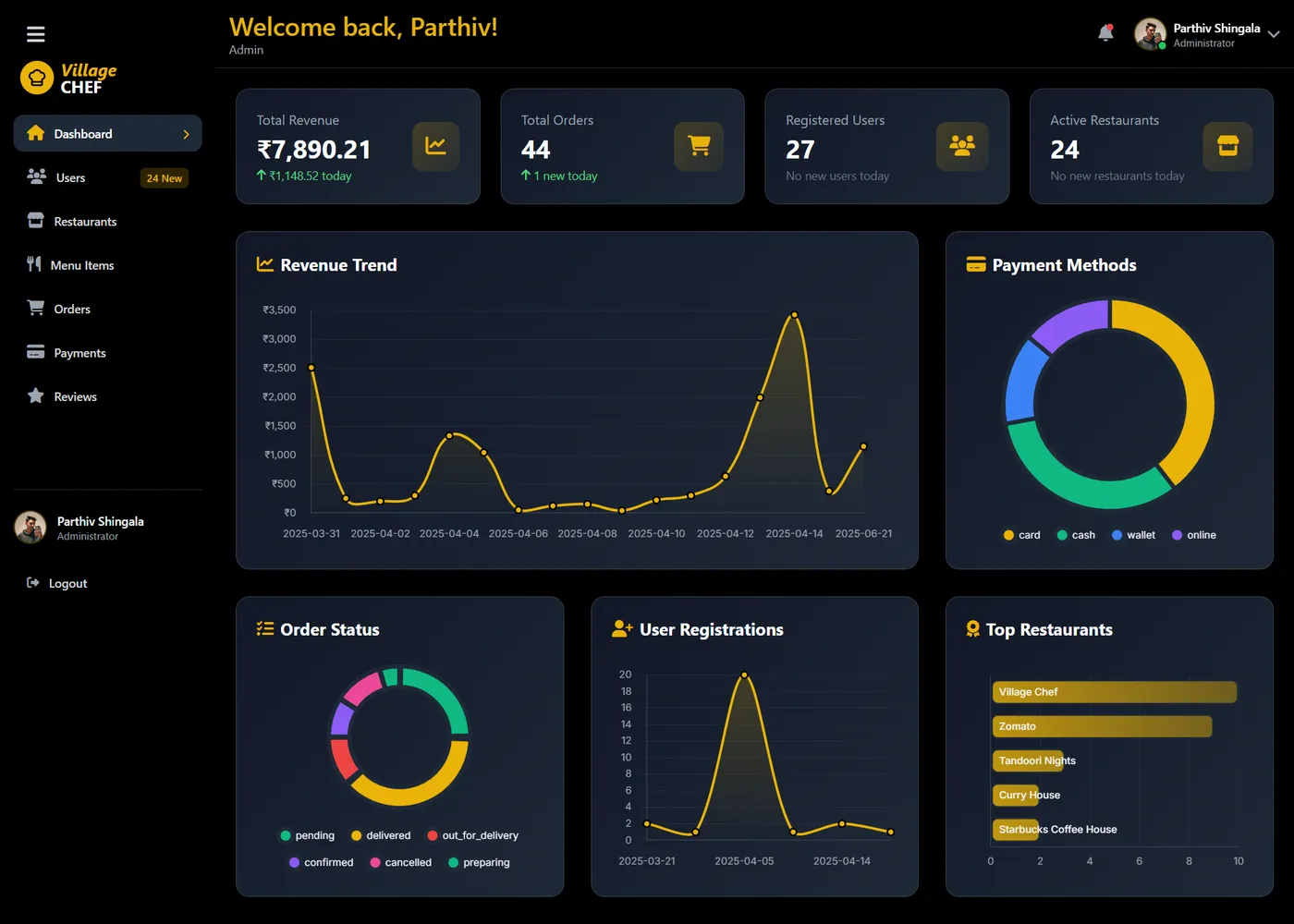Click the Top Restaurants award icon
The width and height of the screenshot is (1294, 924).
click(x=972, y=629)
